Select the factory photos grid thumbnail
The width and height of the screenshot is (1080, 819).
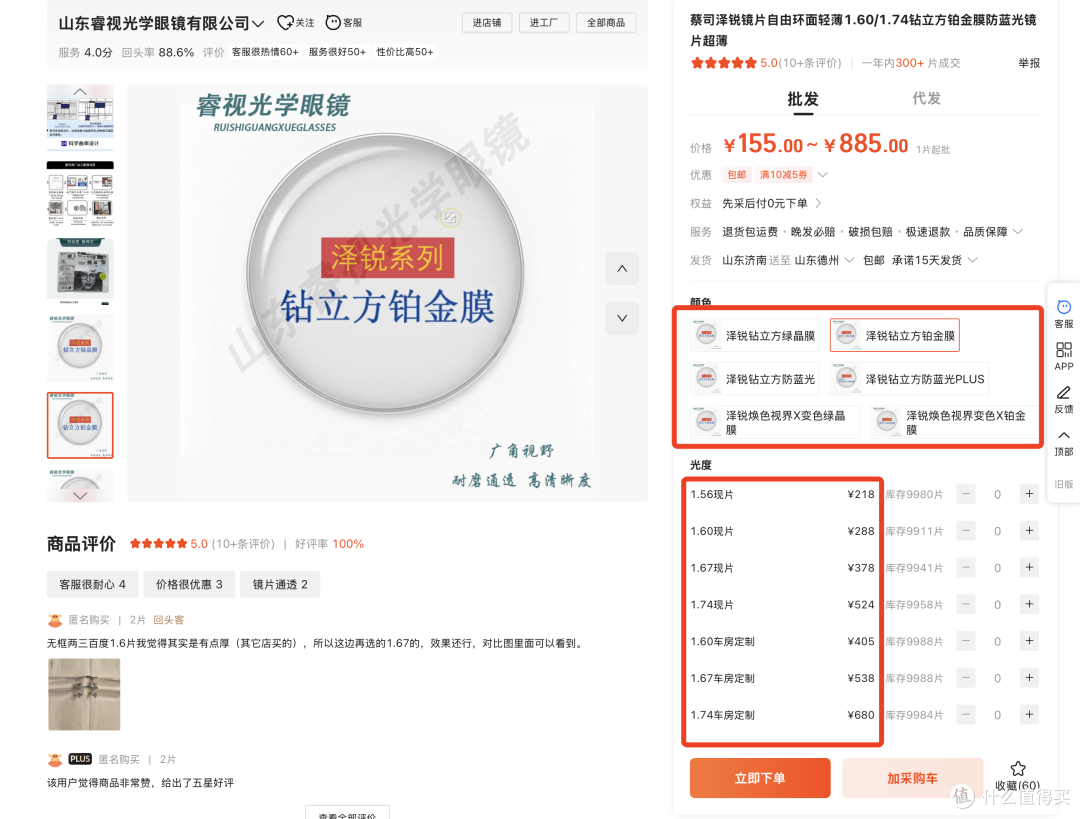[80, 194]
